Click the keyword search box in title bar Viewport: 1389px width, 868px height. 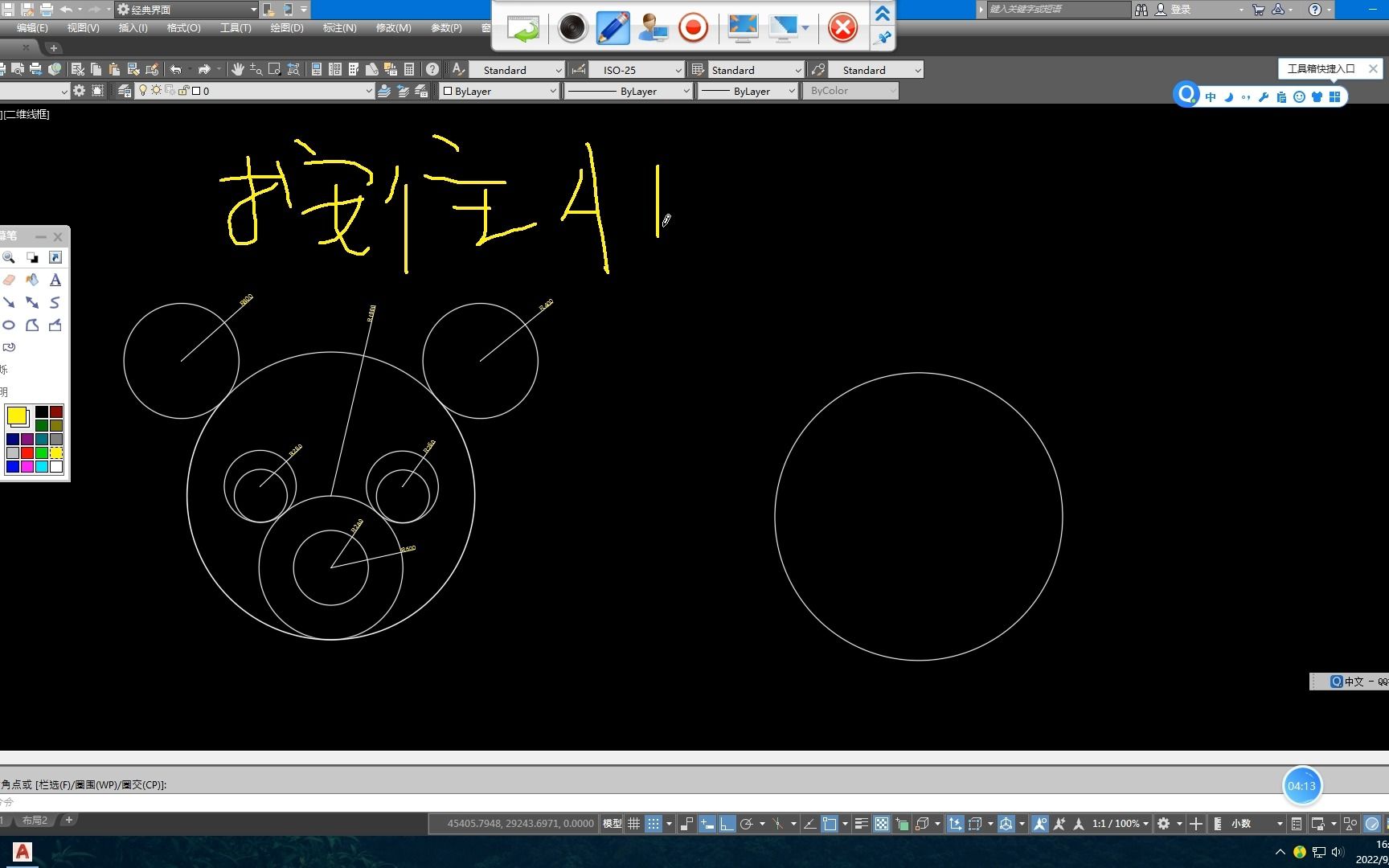click(1058, 10)
